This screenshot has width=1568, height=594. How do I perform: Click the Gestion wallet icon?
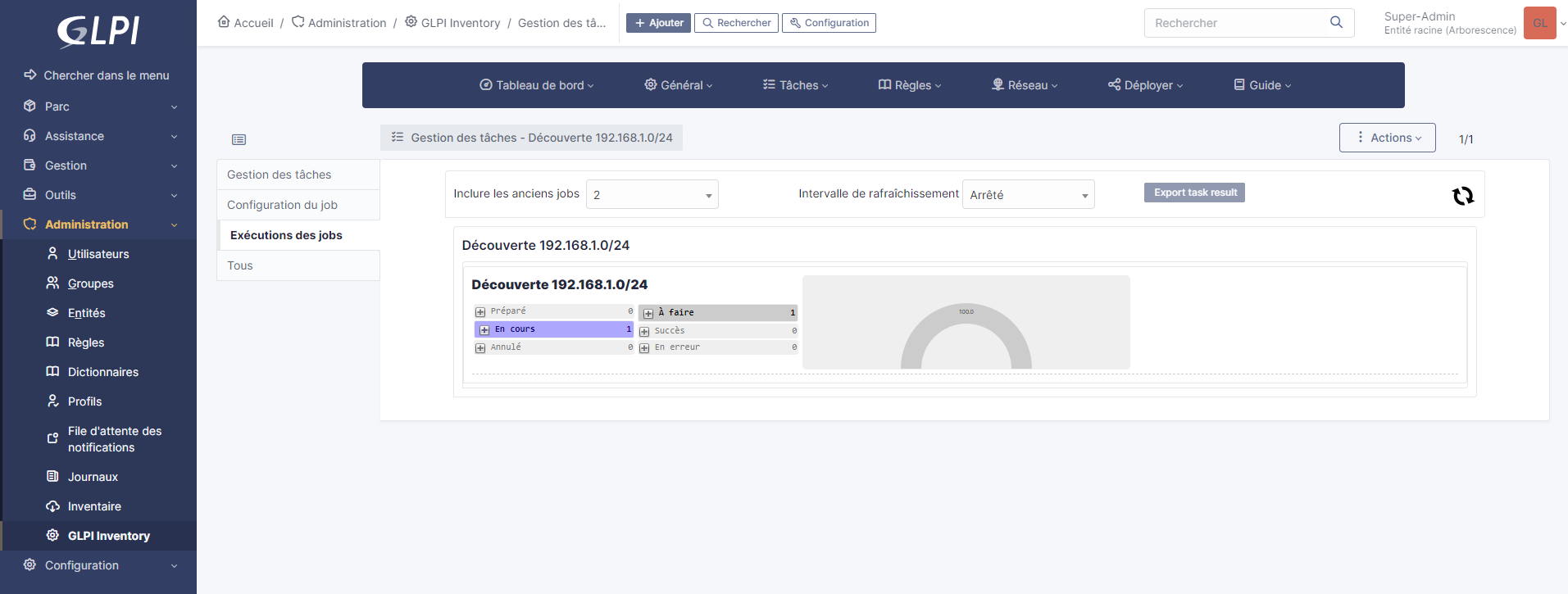30,165
